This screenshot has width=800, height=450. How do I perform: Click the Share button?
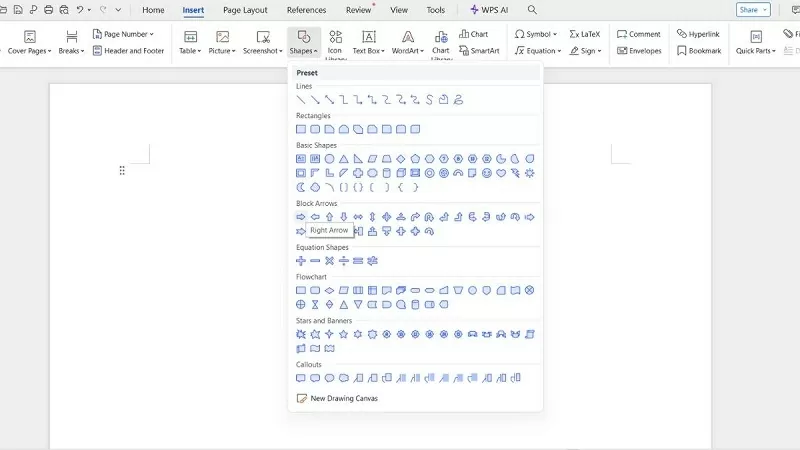753,10
